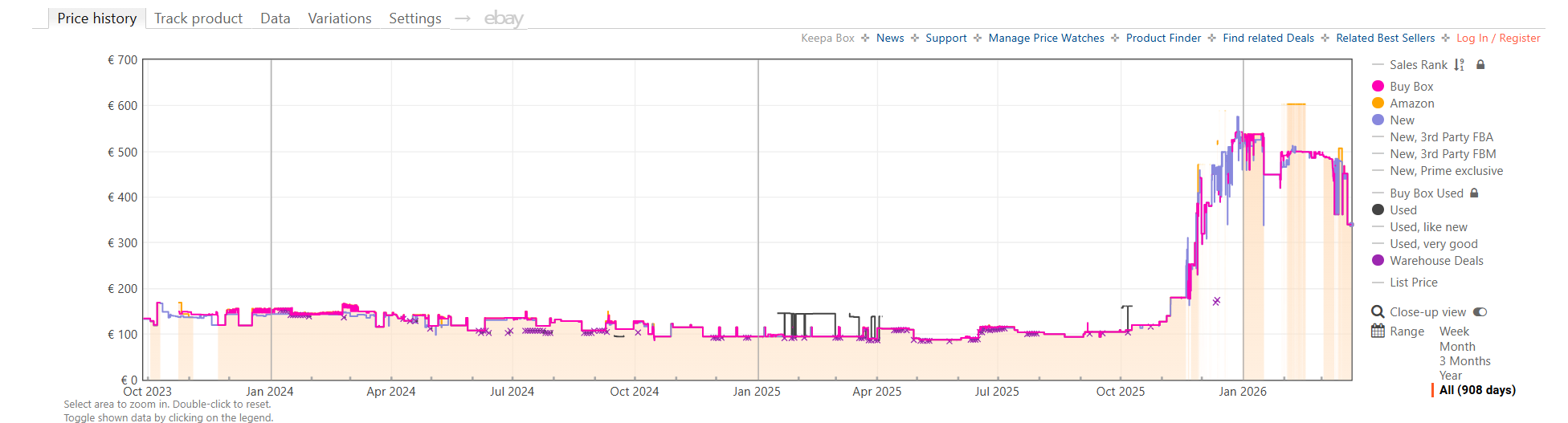Click the Range calendar icon

tap(1378, 331)
